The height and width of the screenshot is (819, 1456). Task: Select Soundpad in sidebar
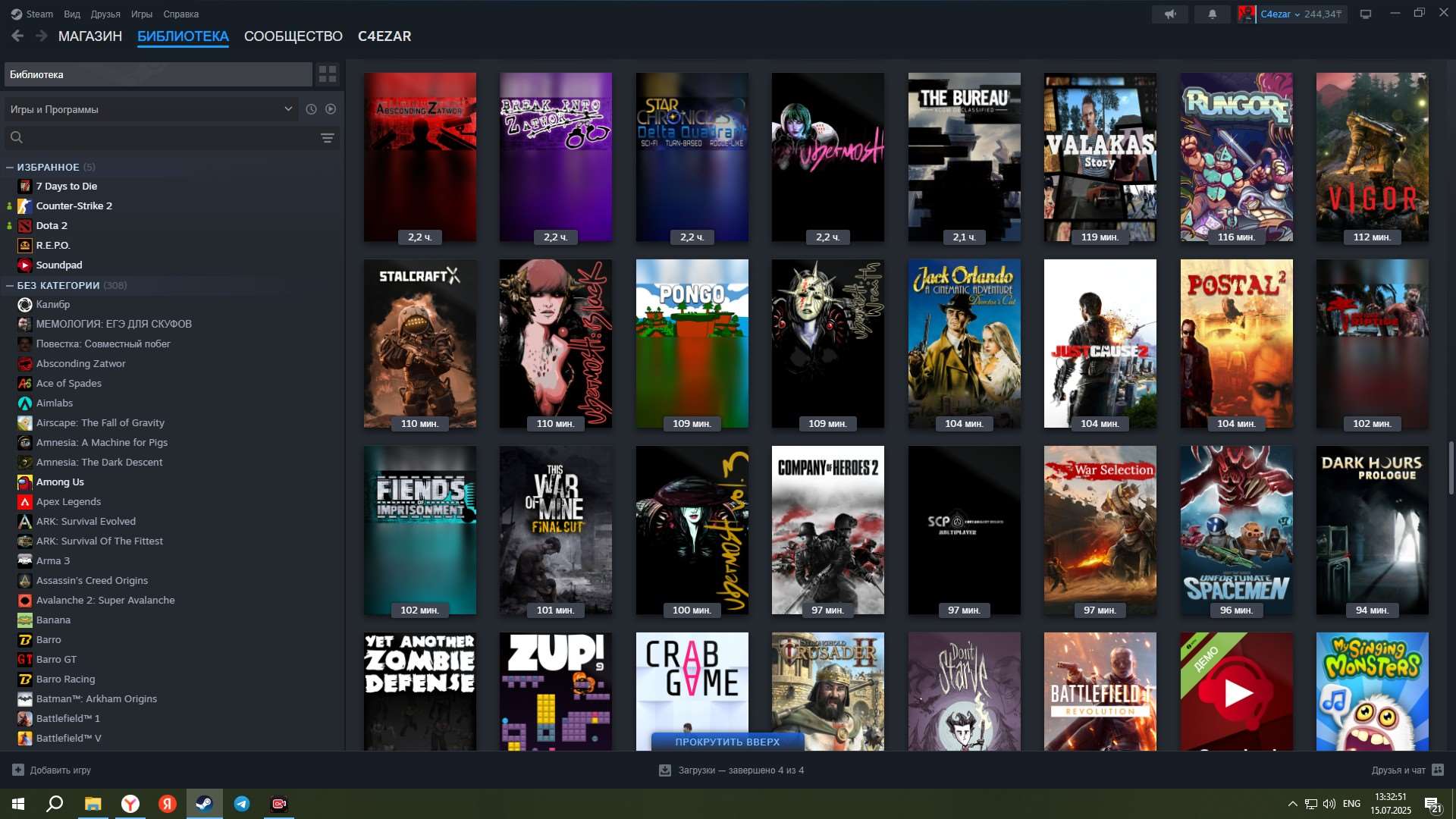59,265
